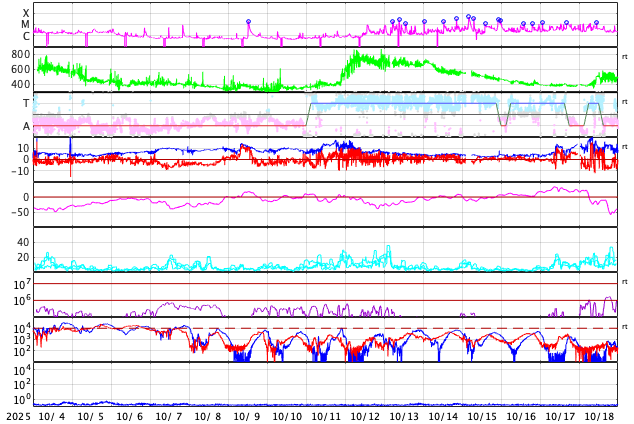Click the isolated flare marker near 10/9
Screen dimensions: 634x424
249,22
